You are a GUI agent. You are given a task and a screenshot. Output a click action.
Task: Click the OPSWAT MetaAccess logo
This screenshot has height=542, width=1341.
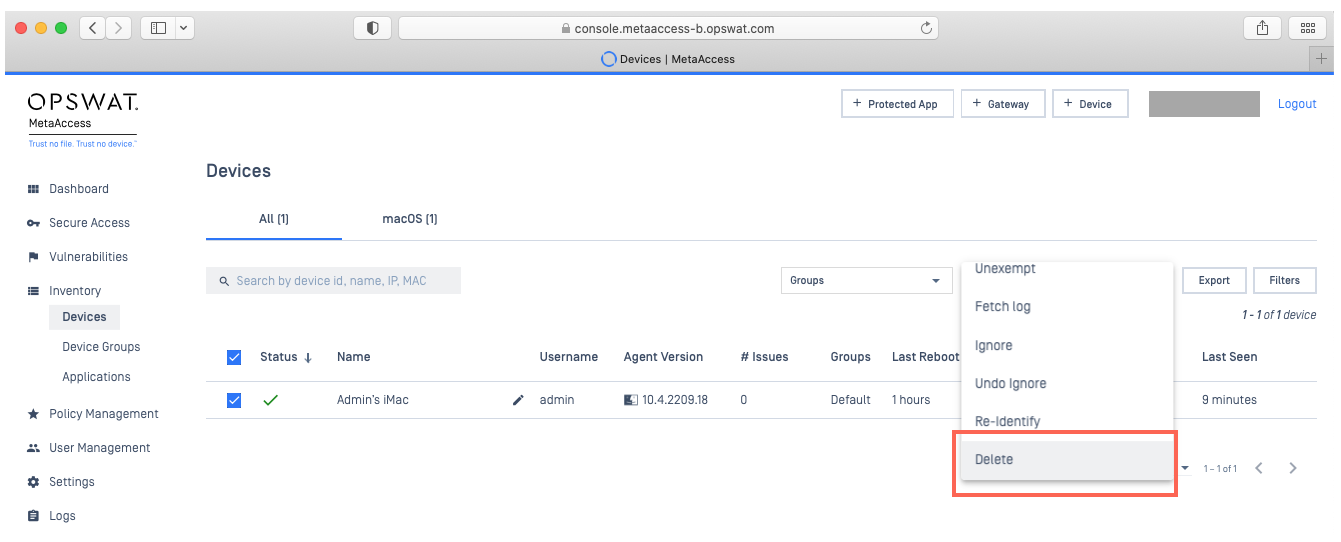pos(82,119)
